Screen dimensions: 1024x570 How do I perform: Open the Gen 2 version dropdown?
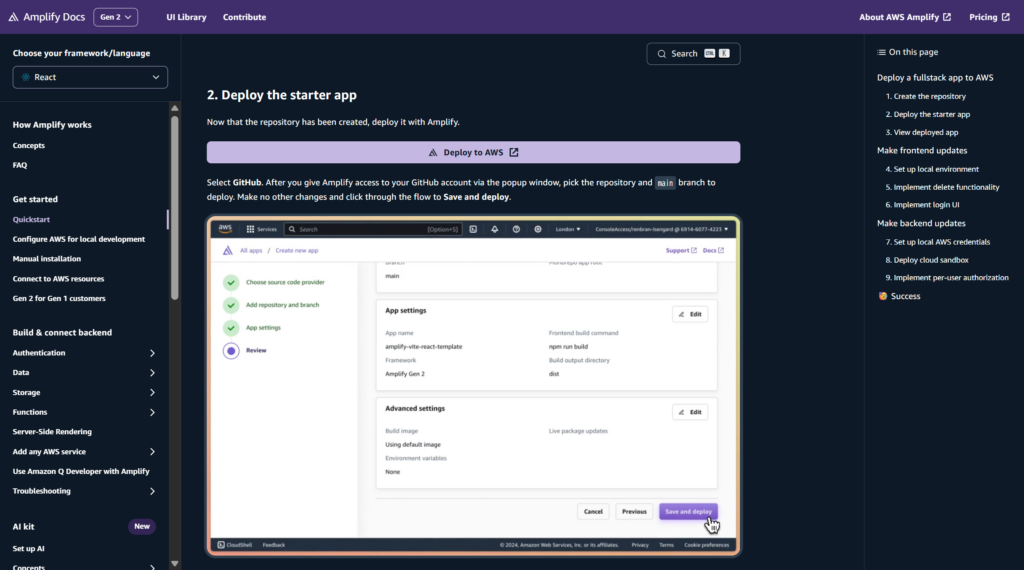116,17
